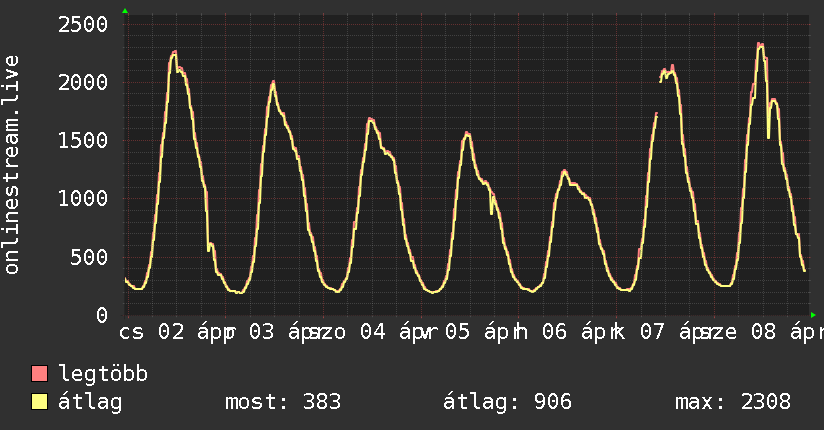Select the legtöbb legend label
The image size is (824, 430).
tap(104, 375)
